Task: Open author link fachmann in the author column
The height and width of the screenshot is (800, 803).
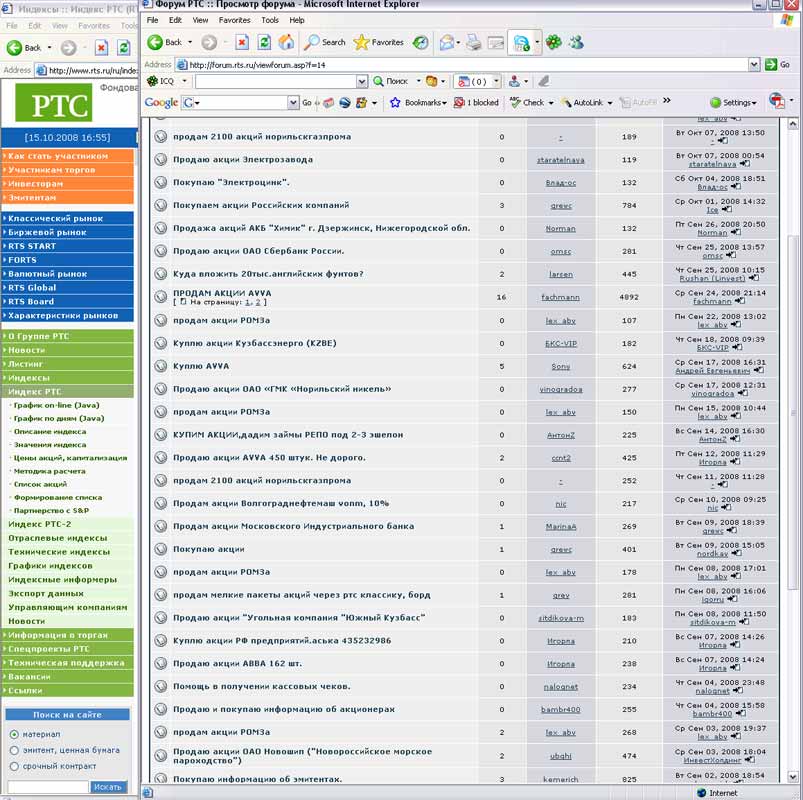Action: click(560, 297)
